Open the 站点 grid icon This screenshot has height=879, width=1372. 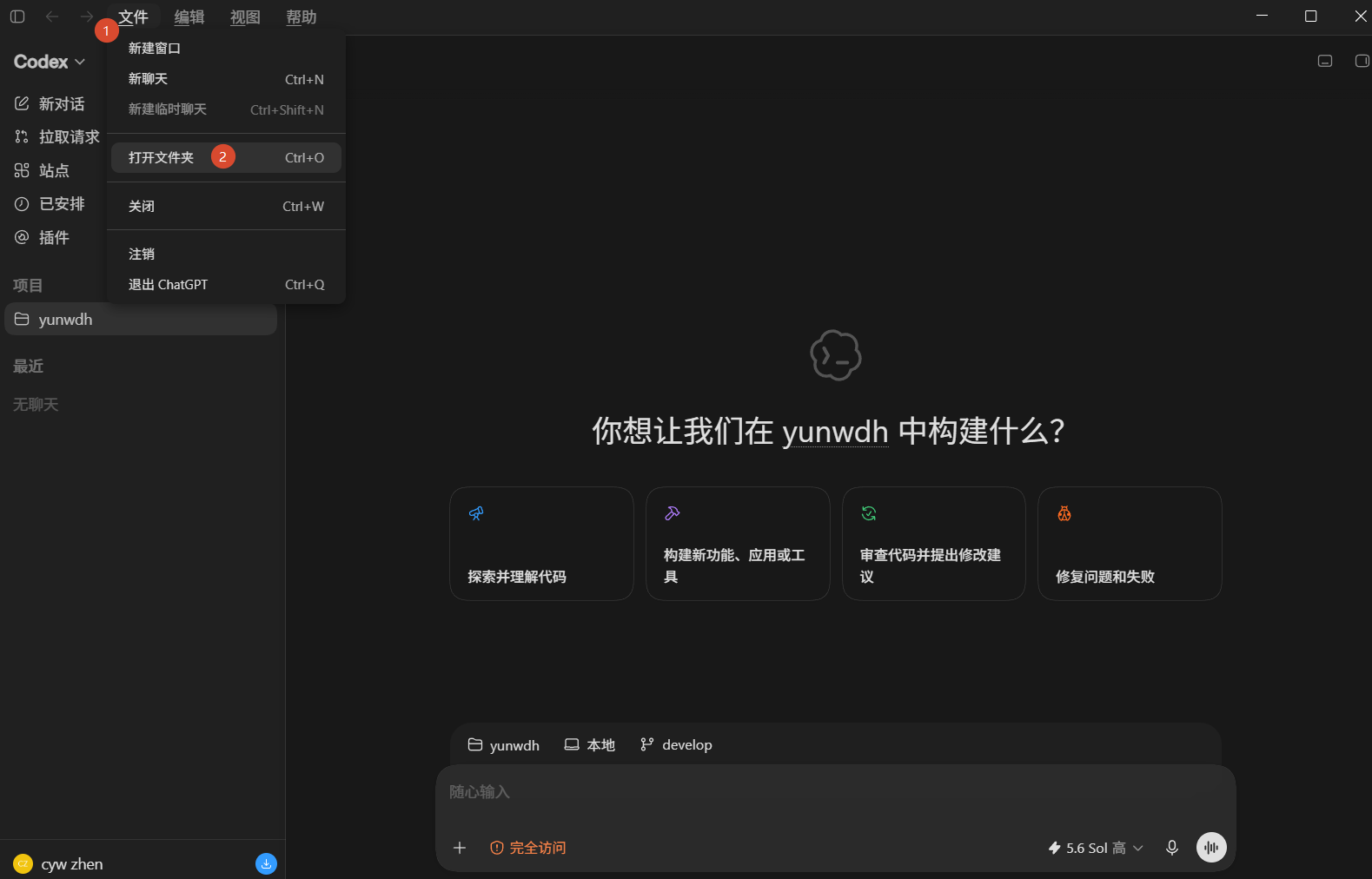pos(22,170)
